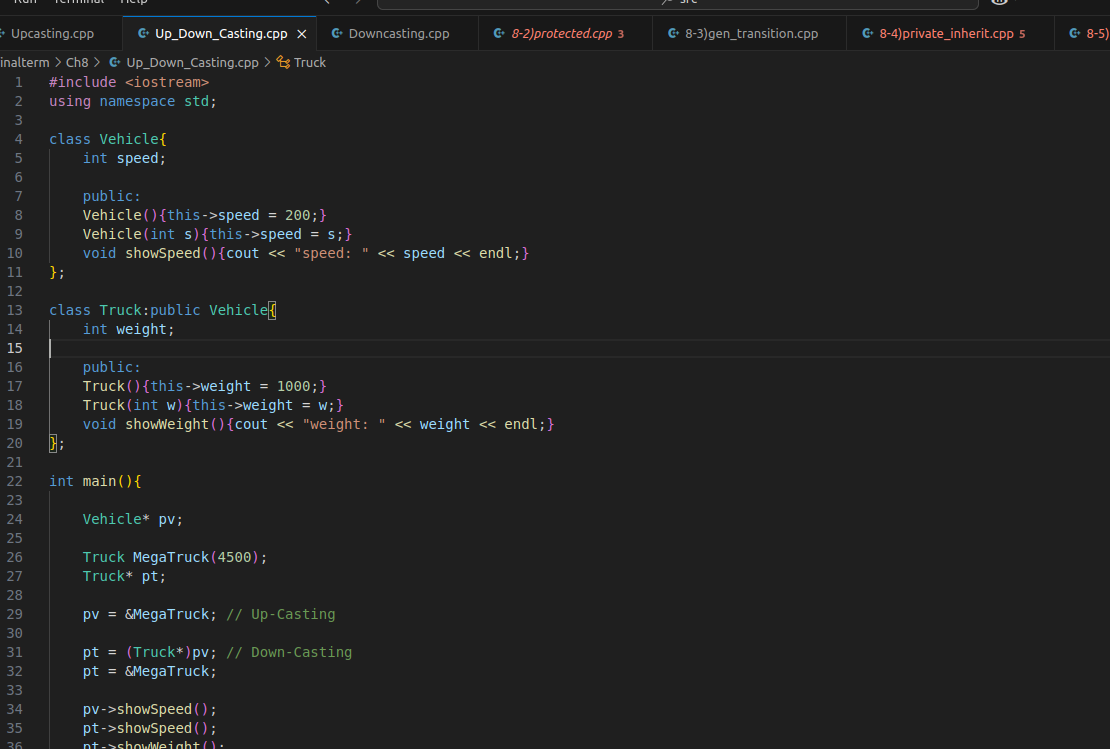Image resolution: width=1110 pixels, height=749 pixels.
Task: Click 'class Vehicle{' declaration on line 4
Action: pyautogui.click(x=108, y=139)
